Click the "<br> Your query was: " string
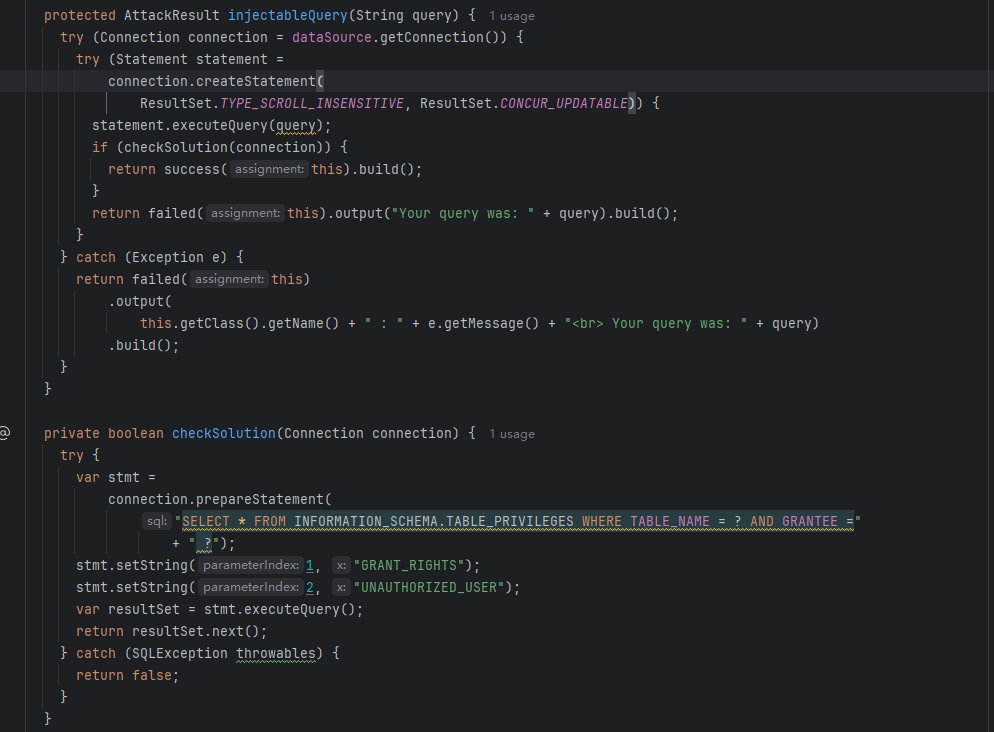Viewport: 994px width, 732px height. [x=655, y=324]
